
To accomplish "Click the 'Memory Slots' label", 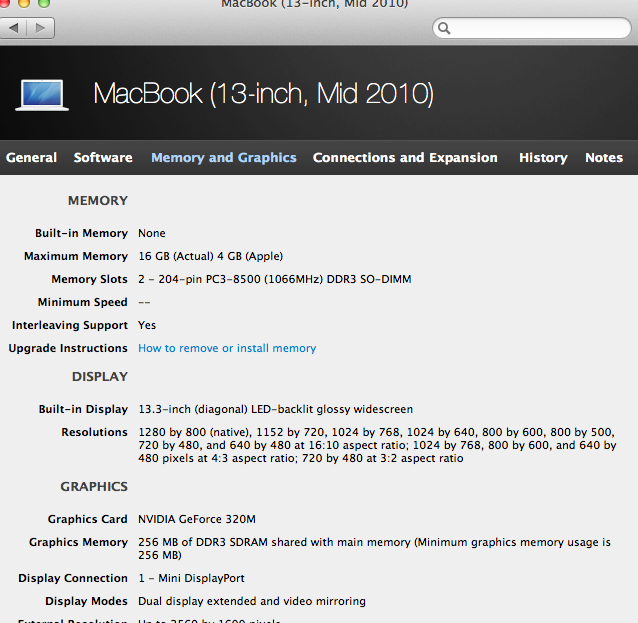I will [x=90, y=279].
